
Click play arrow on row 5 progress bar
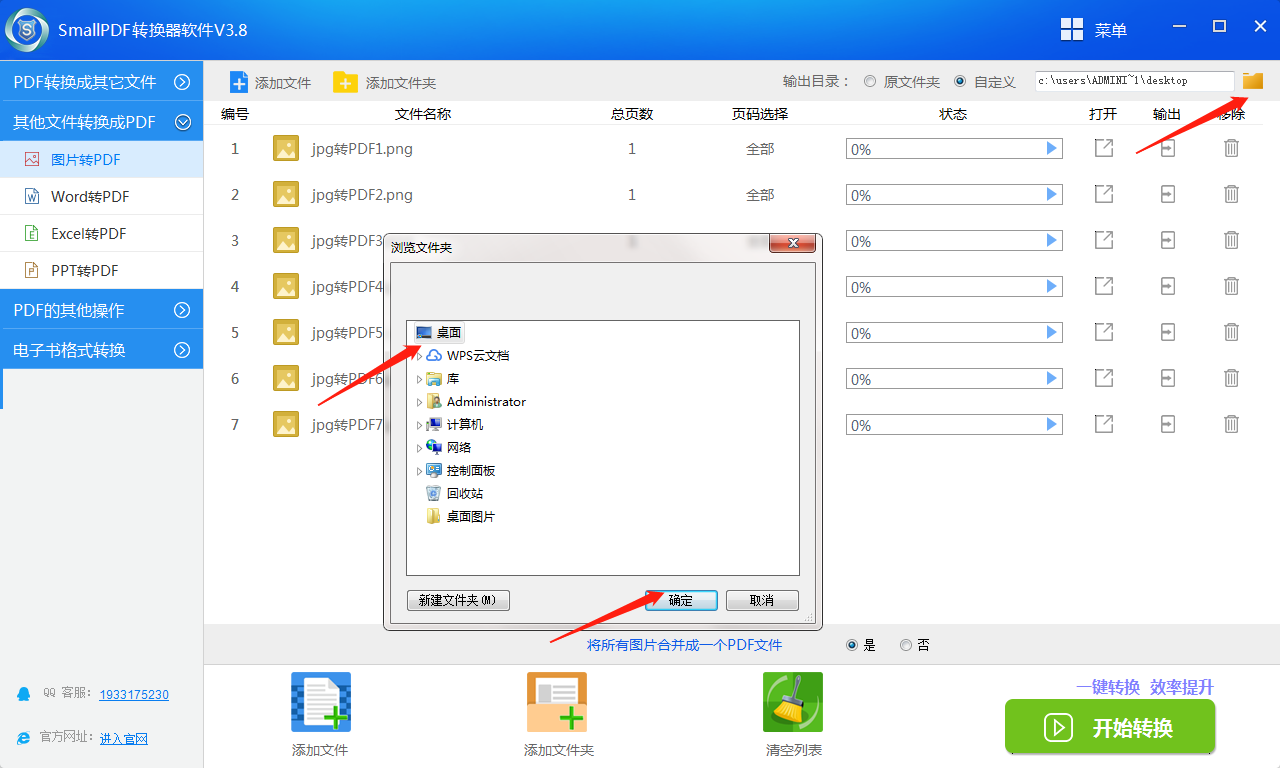(x=1051, y=332)
